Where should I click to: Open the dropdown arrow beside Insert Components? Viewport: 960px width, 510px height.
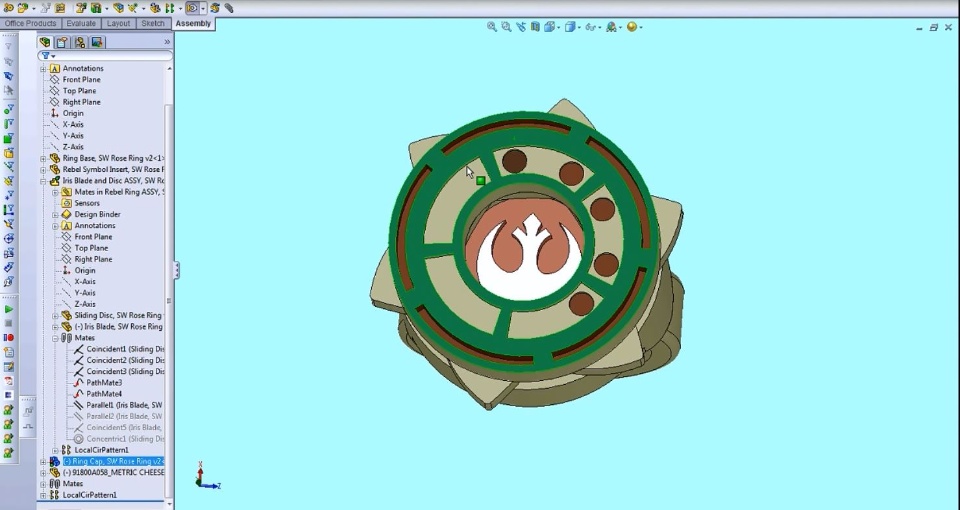33,9
